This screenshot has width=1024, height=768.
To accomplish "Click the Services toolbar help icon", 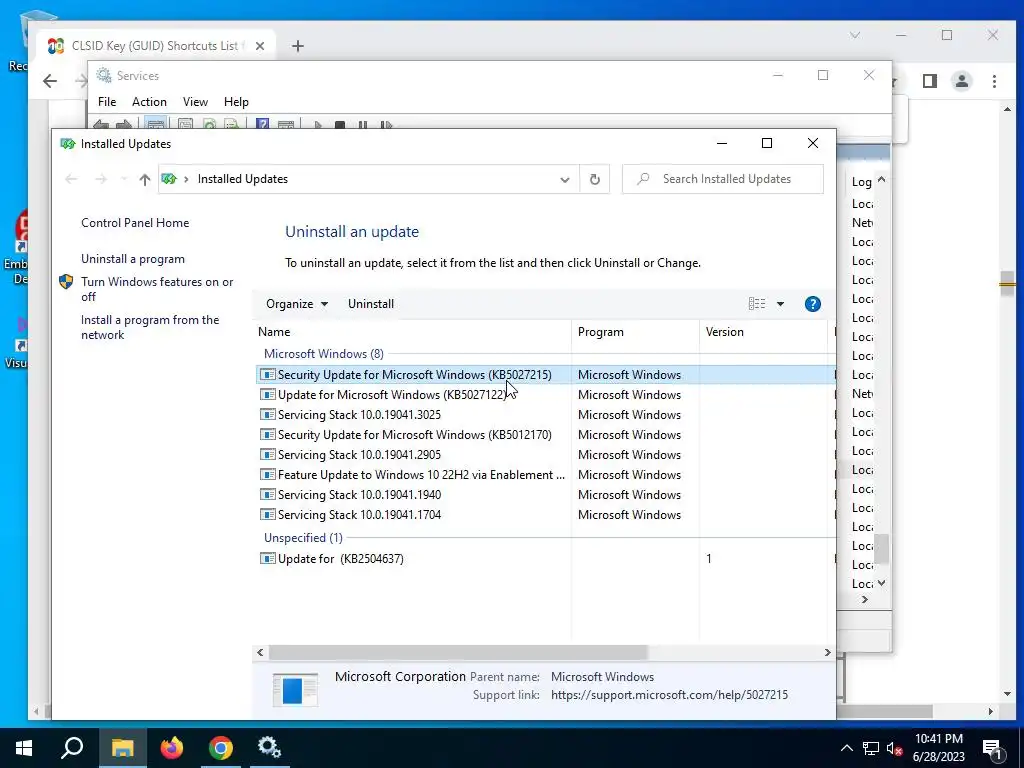I will tap(263, 123).
